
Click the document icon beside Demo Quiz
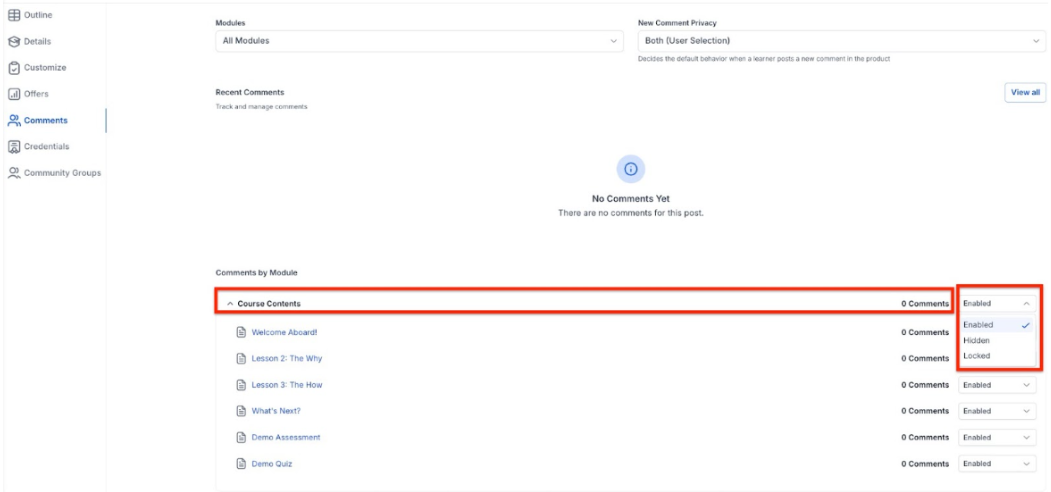pyautogui.click(x=241, y=464)
